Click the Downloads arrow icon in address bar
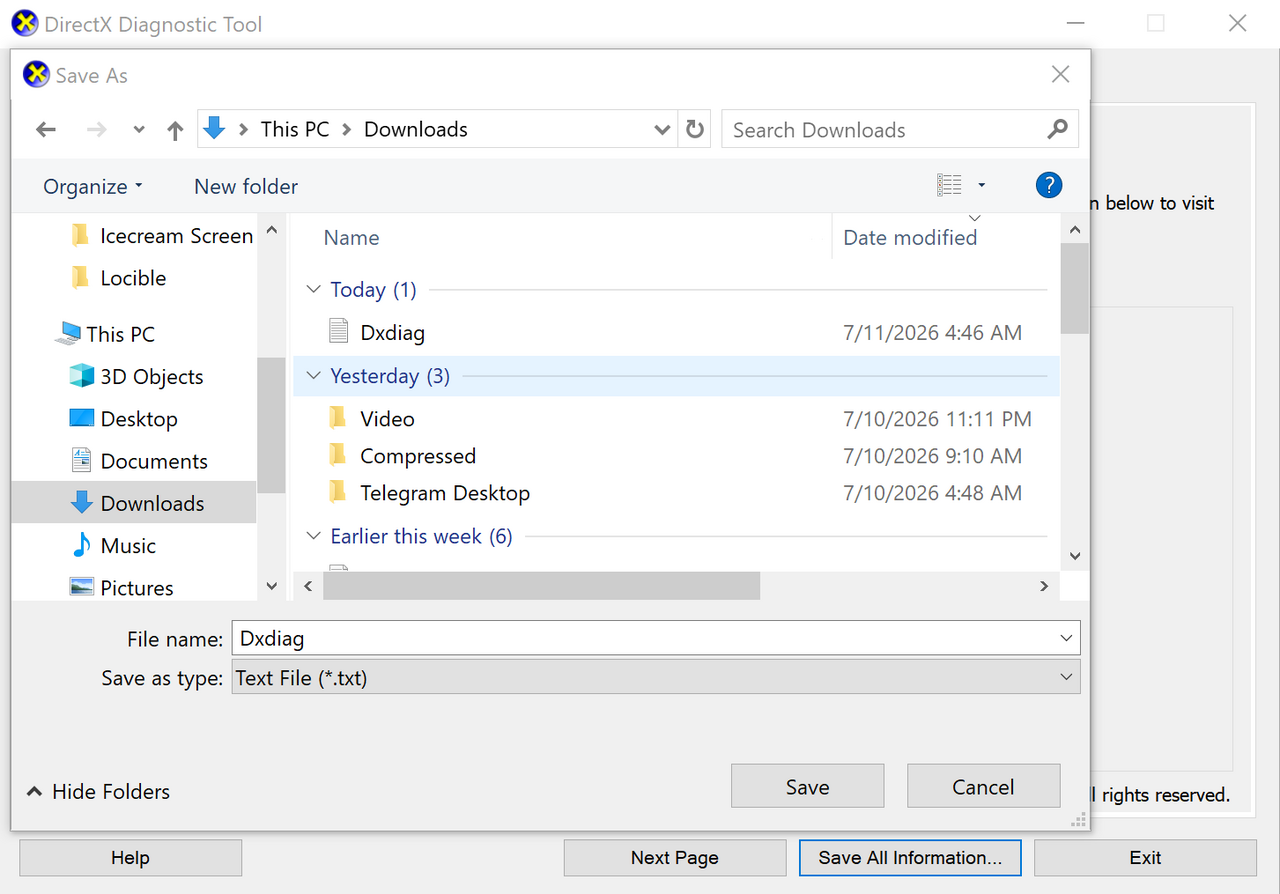 pos(214,128)
